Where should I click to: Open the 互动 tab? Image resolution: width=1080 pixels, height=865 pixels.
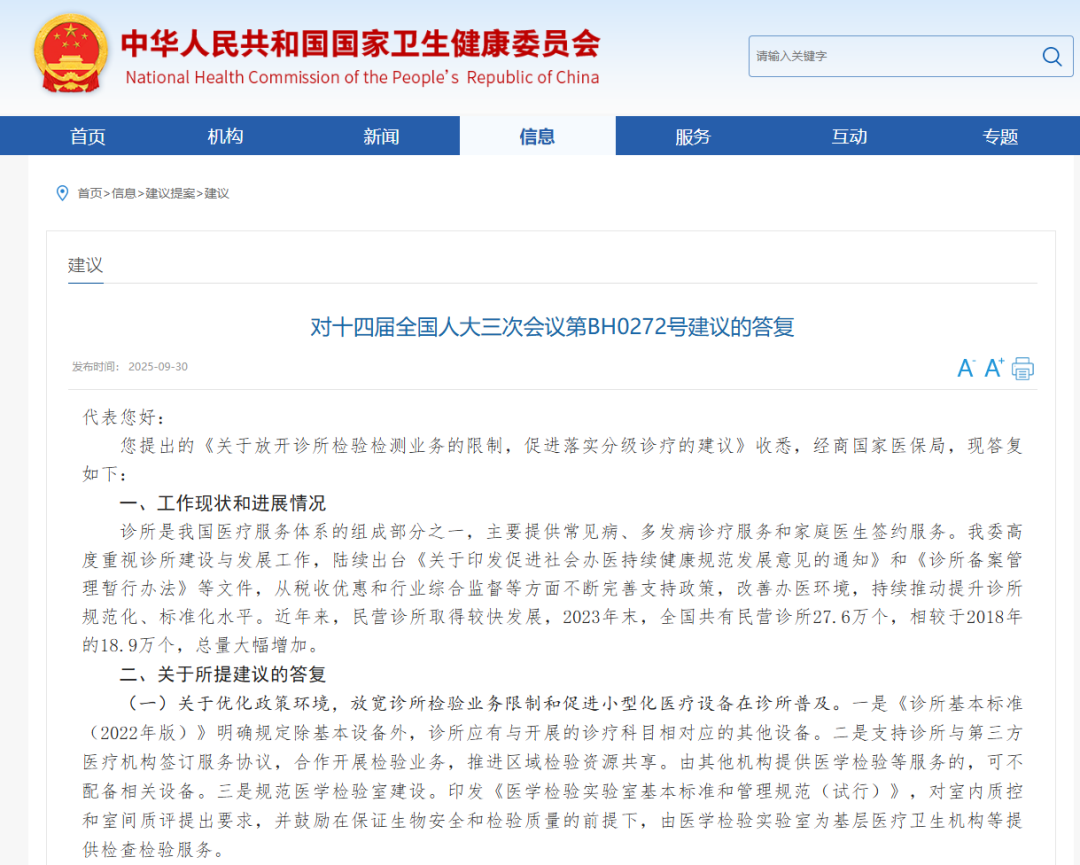pos(848,136)
